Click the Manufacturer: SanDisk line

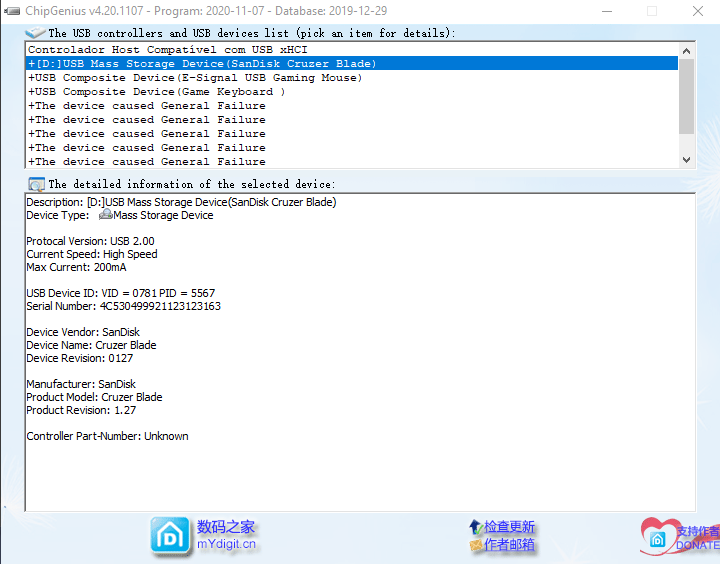coord(81,384)
